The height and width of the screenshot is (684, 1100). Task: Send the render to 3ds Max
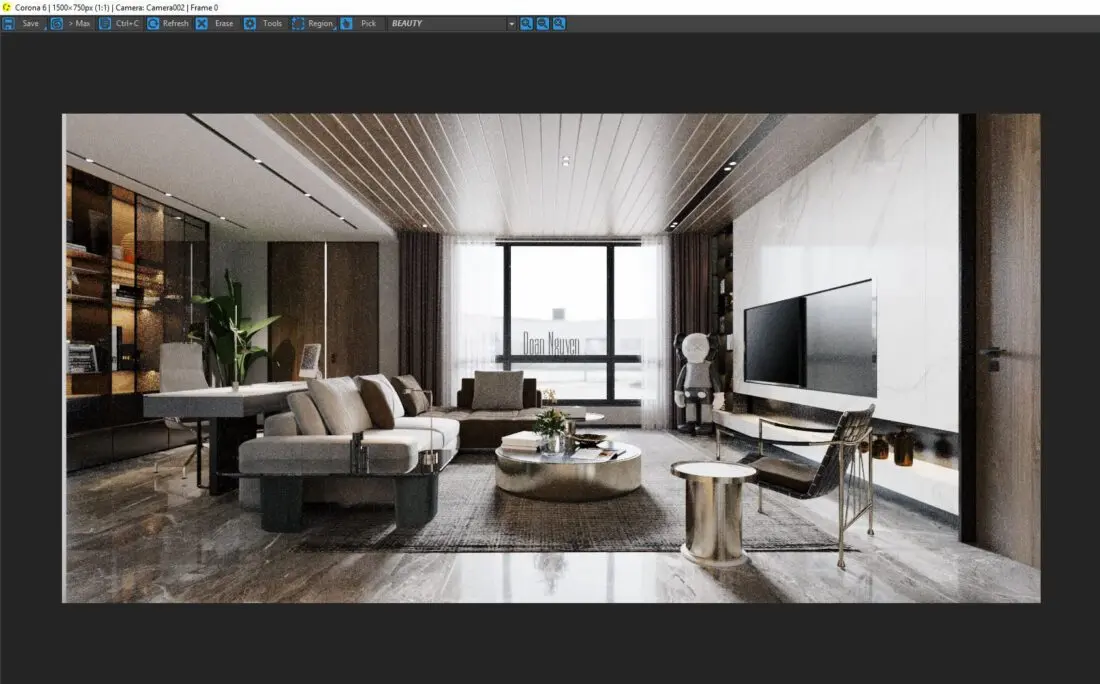coord(71,23)
